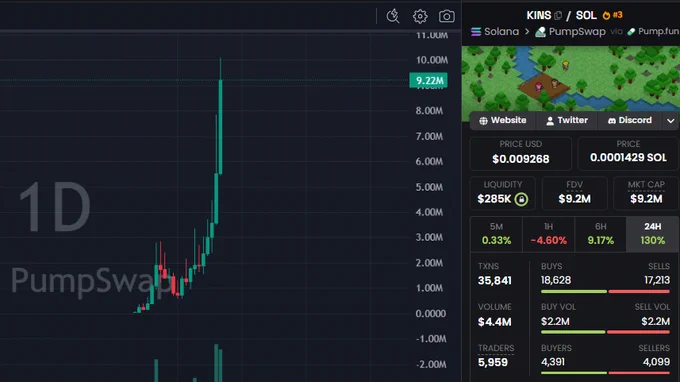Screen dimensions: 680x382
Task: Click the trending fire #3 badge
Action: pos(612,15)
